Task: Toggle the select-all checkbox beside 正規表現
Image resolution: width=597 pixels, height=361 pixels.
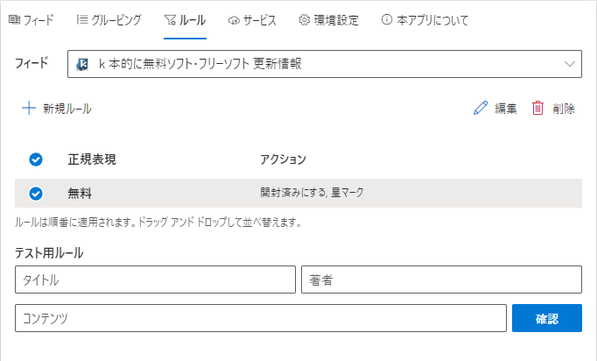Action: (36, 160)
